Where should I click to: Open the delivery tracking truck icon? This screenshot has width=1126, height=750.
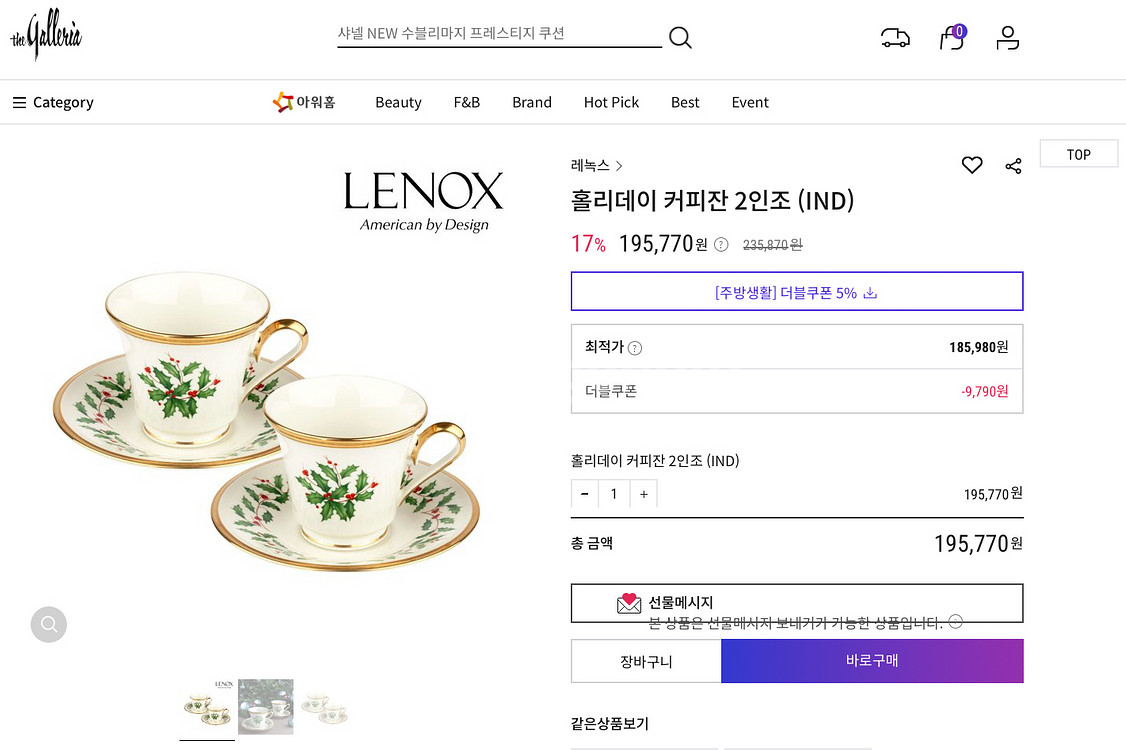895,38
